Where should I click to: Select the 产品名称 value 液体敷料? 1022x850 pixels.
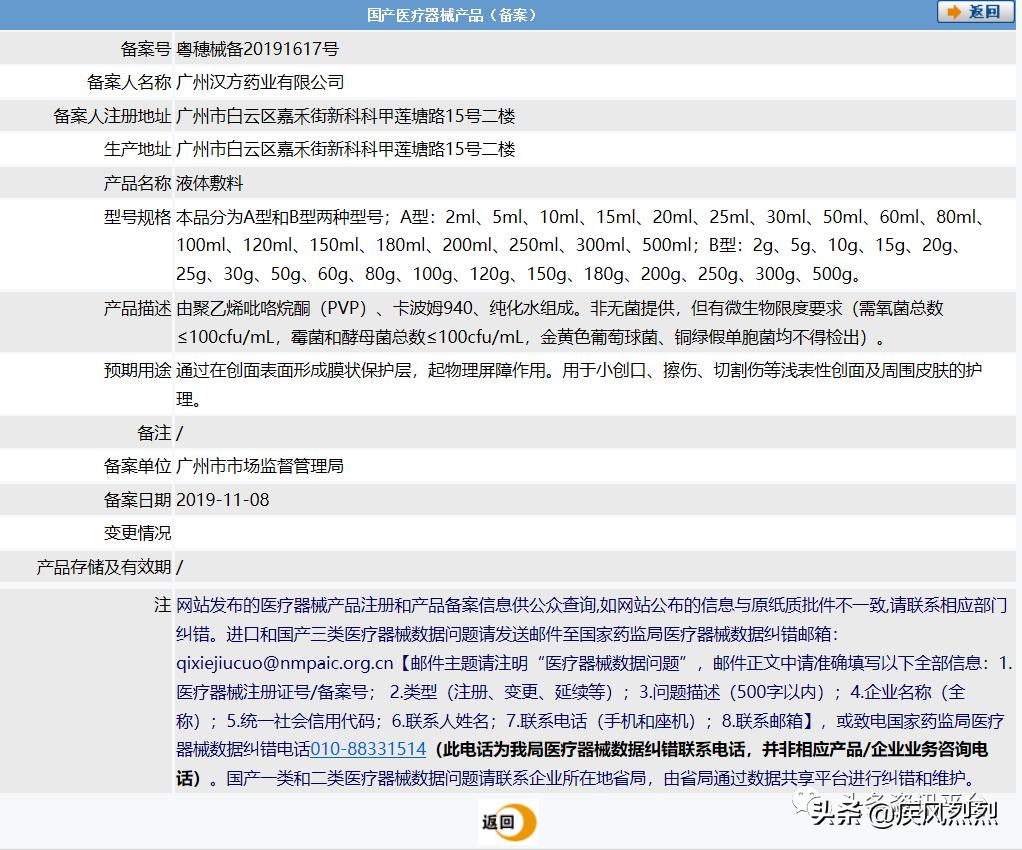[x=210, y=183]
